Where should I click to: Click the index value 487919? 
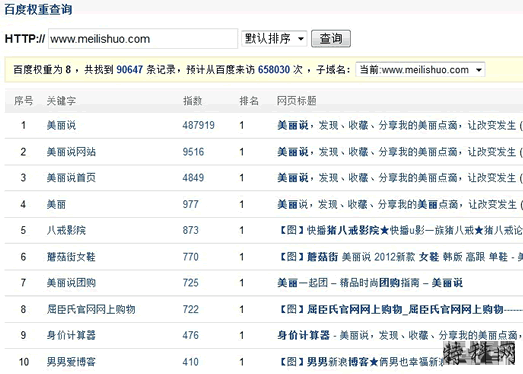198,125
